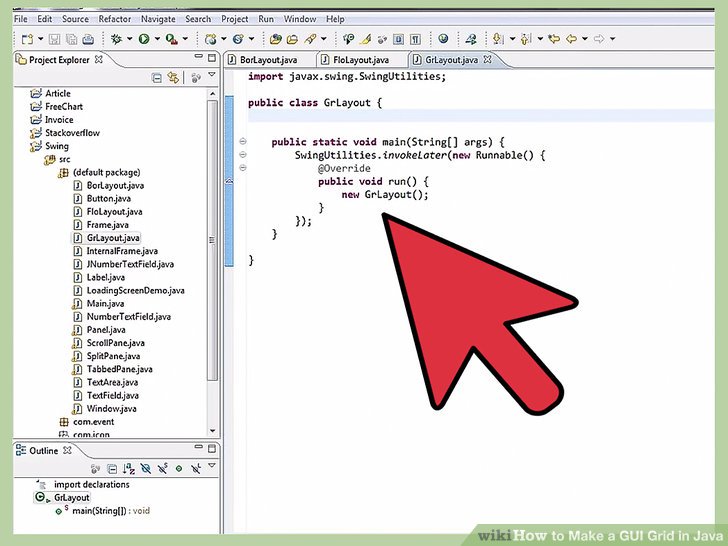This screenshot has width=728, height=546.
Task: Minimize the Outline view
Action: click(x=199, y=447)
